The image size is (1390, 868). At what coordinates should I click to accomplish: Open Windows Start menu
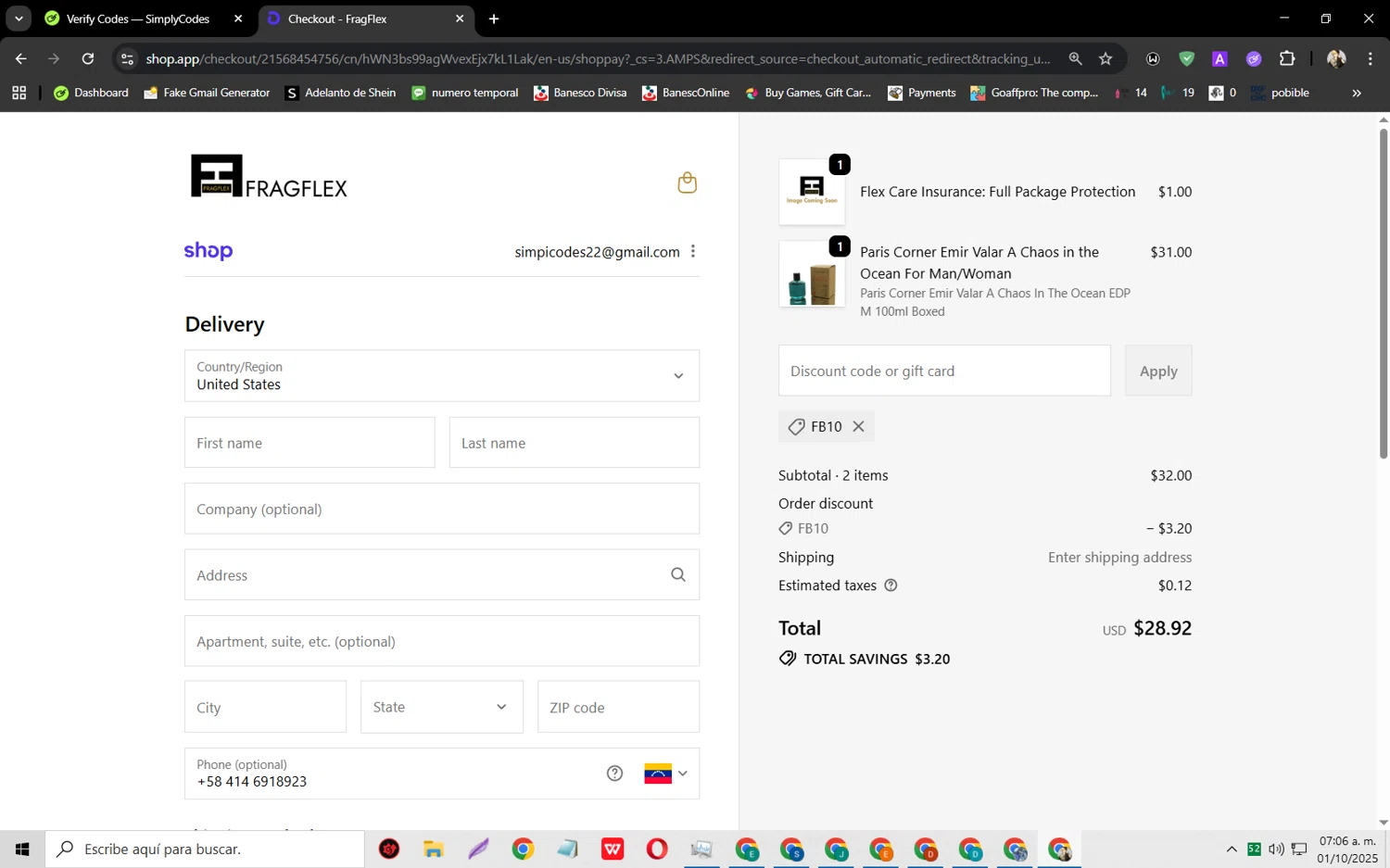tap(22, 849)
